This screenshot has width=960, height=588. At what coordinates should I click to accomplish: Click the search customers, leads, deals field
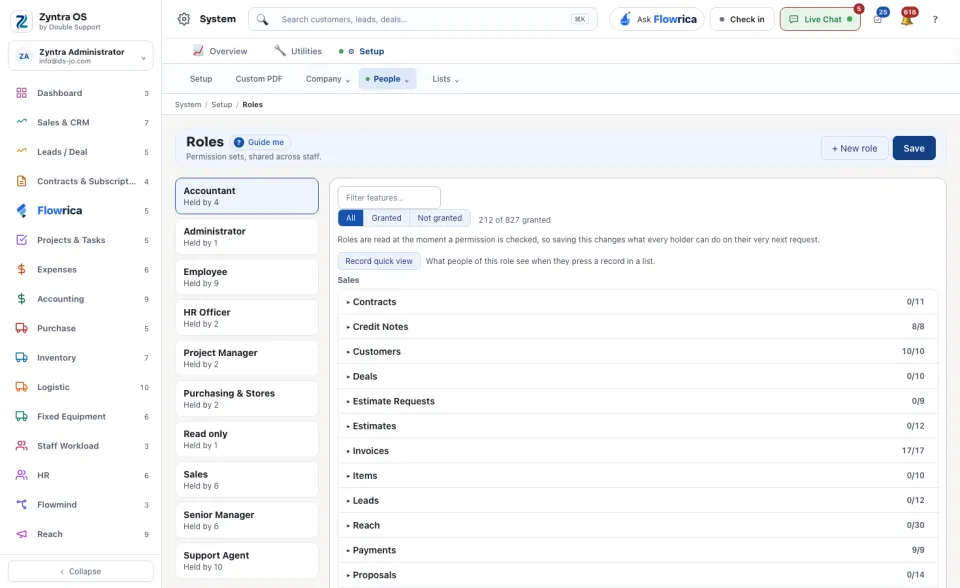pos(422,19)
